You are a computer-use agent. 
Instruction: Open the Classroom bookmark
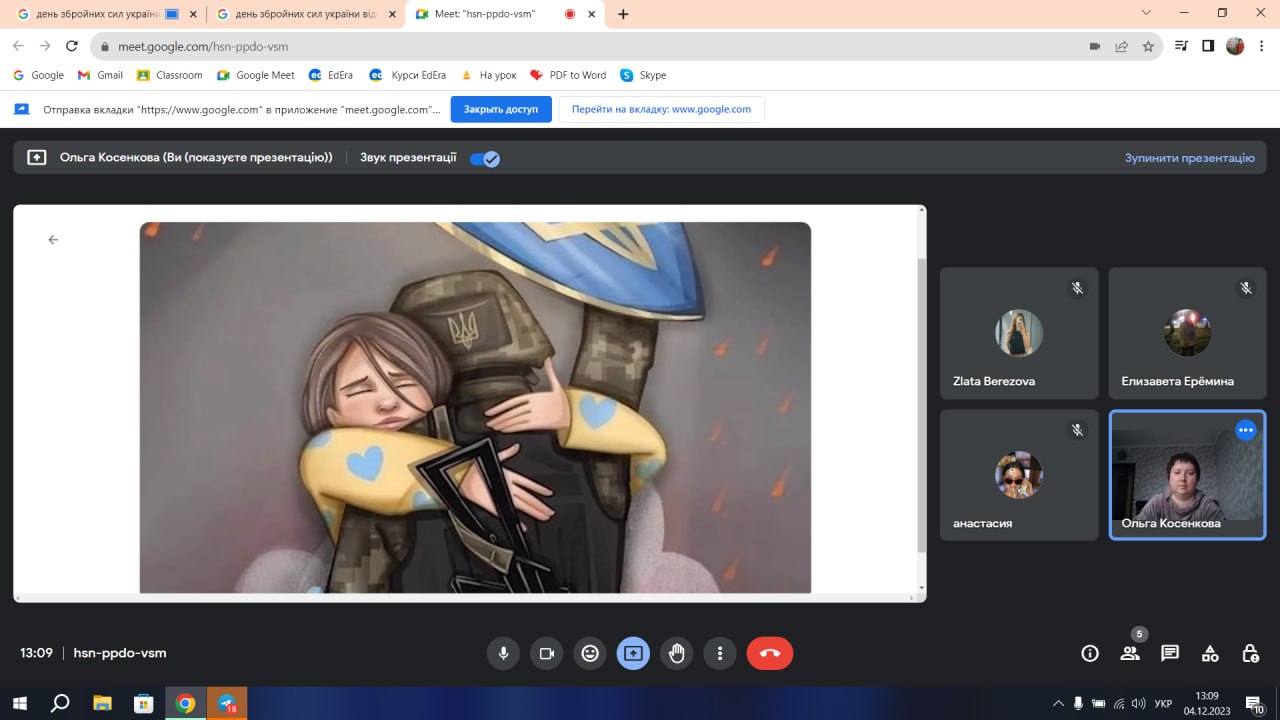point(170,75)
